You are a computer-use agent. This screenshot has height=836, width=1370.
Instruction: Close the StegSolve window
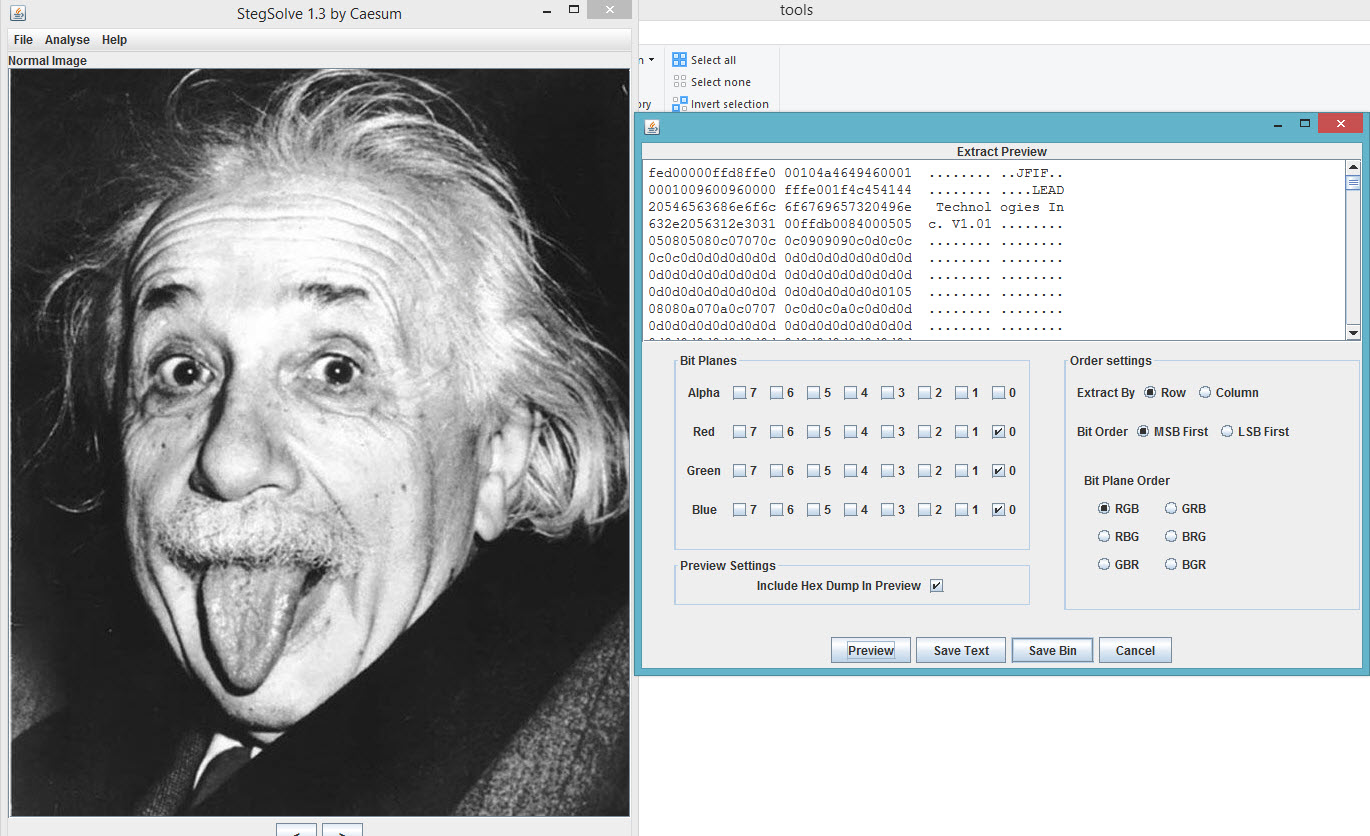click(609, 10)
